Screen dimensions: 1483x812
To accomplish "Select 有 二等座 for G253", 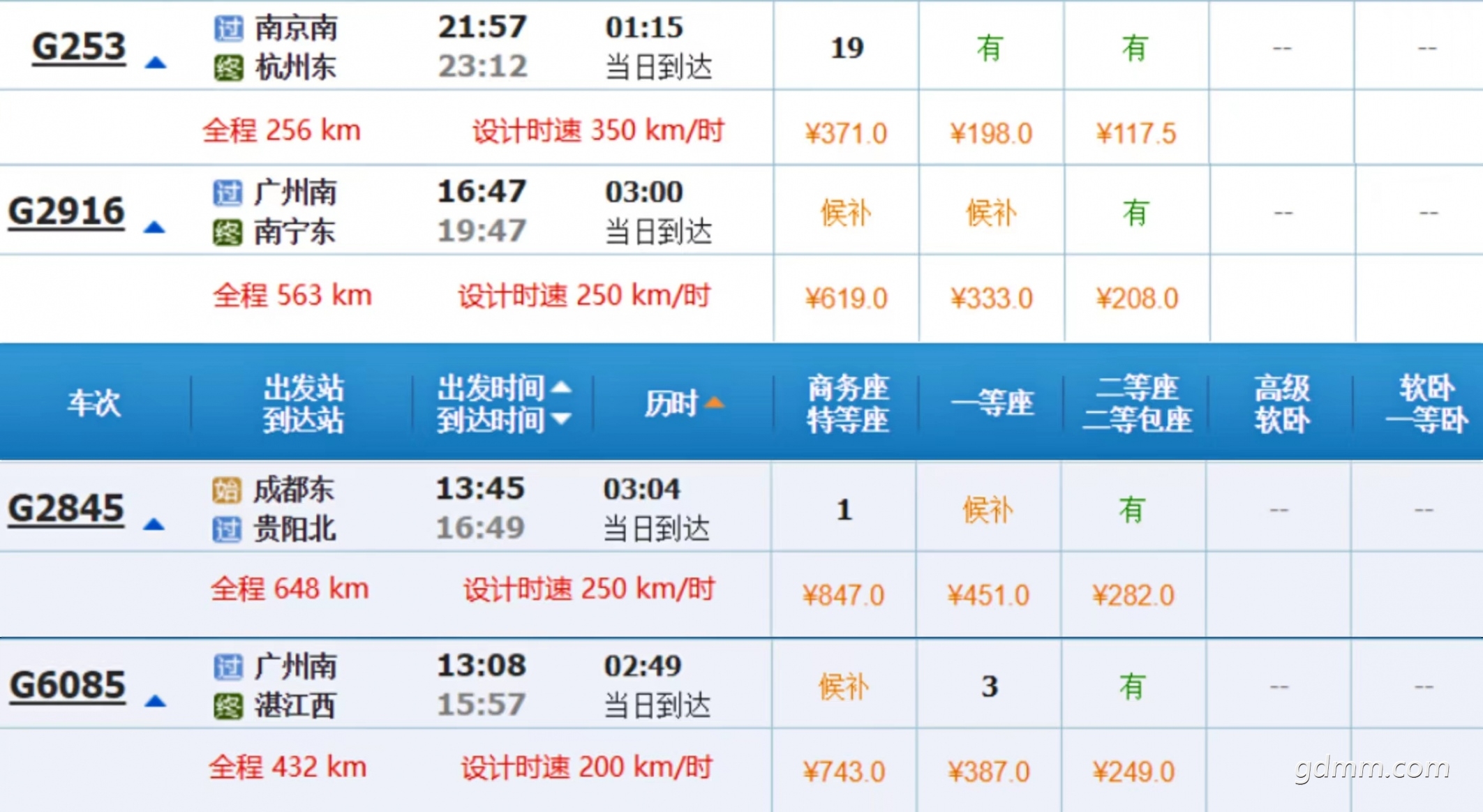I will [x=1135, y=48].
